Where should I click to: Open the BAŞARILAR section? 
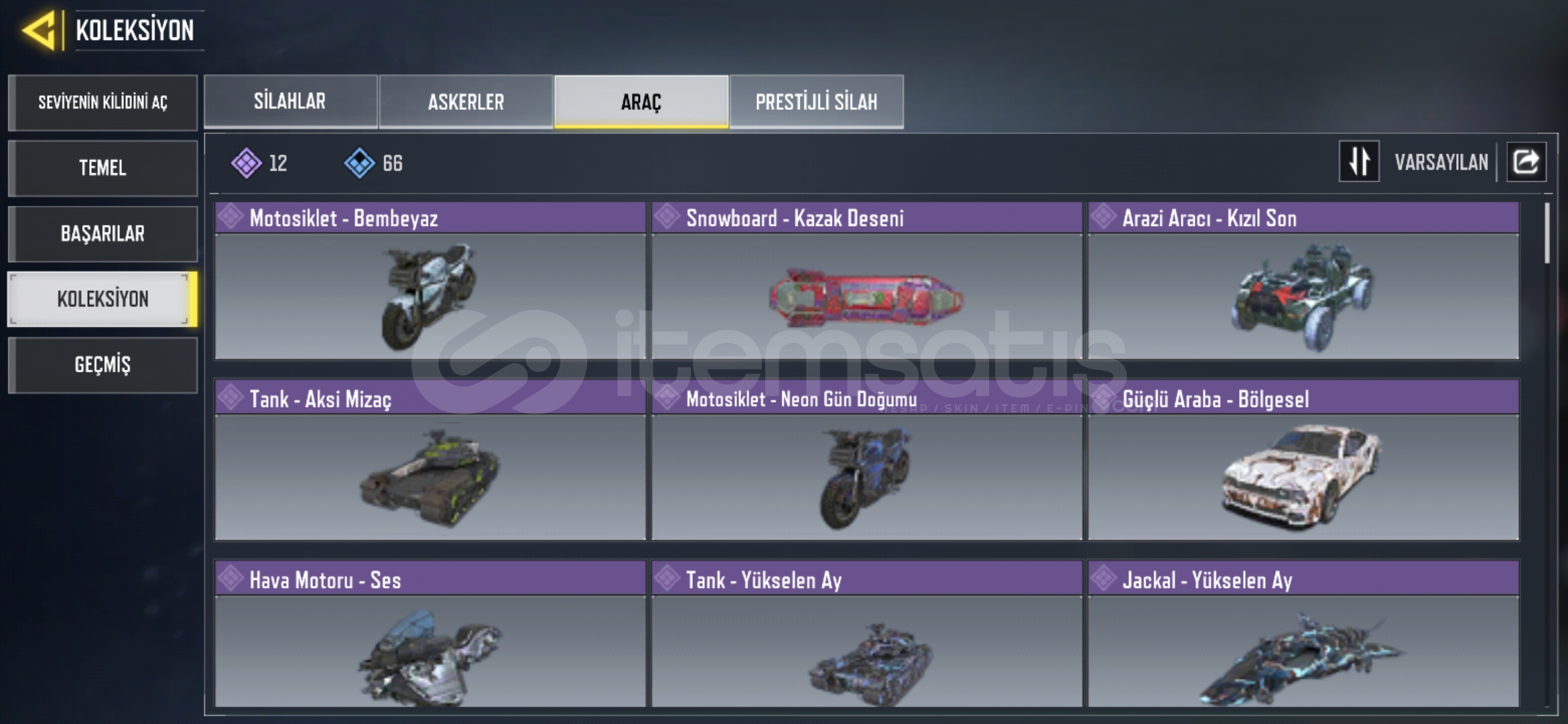103,233
